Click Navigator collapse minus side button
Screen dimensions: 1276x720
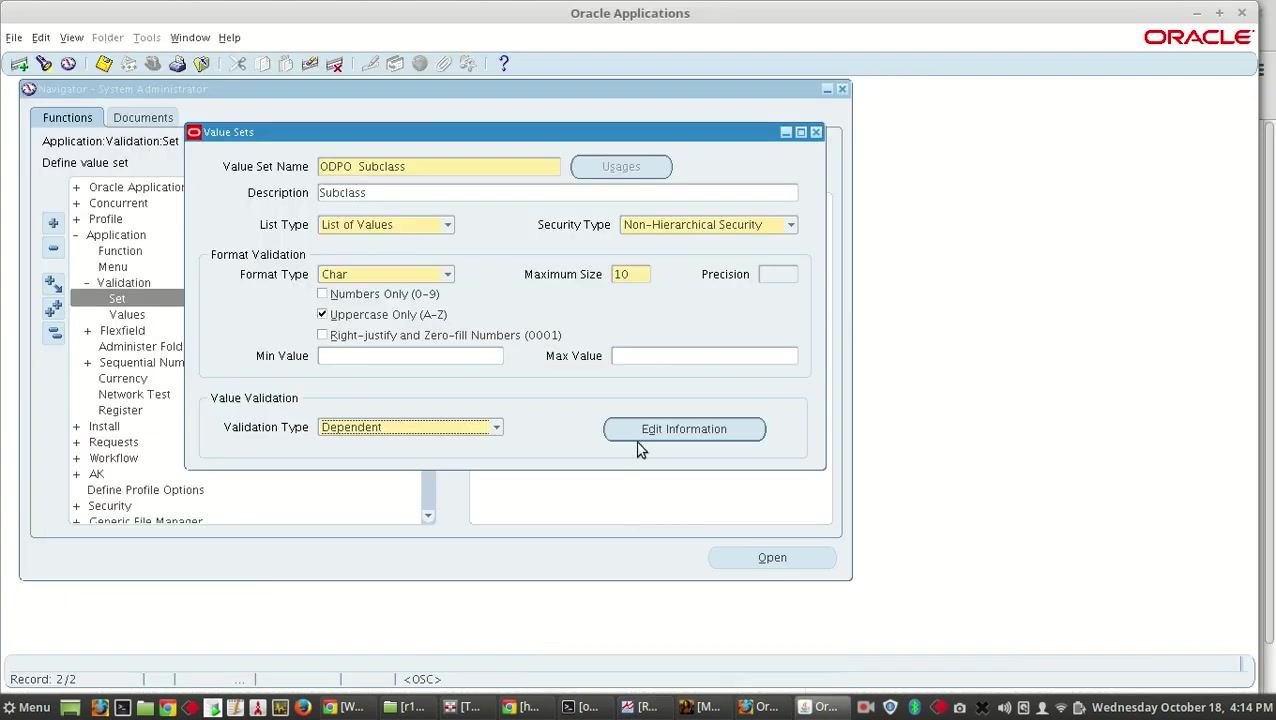(x=53, y=248)
